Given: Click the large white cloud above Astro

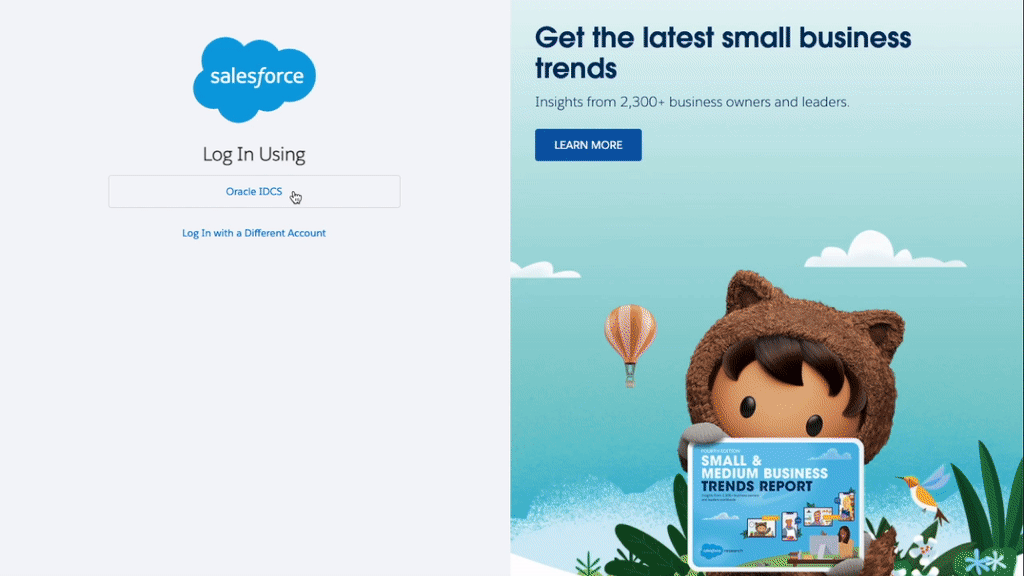Looking at the screenshot, I should pos(885,250).
